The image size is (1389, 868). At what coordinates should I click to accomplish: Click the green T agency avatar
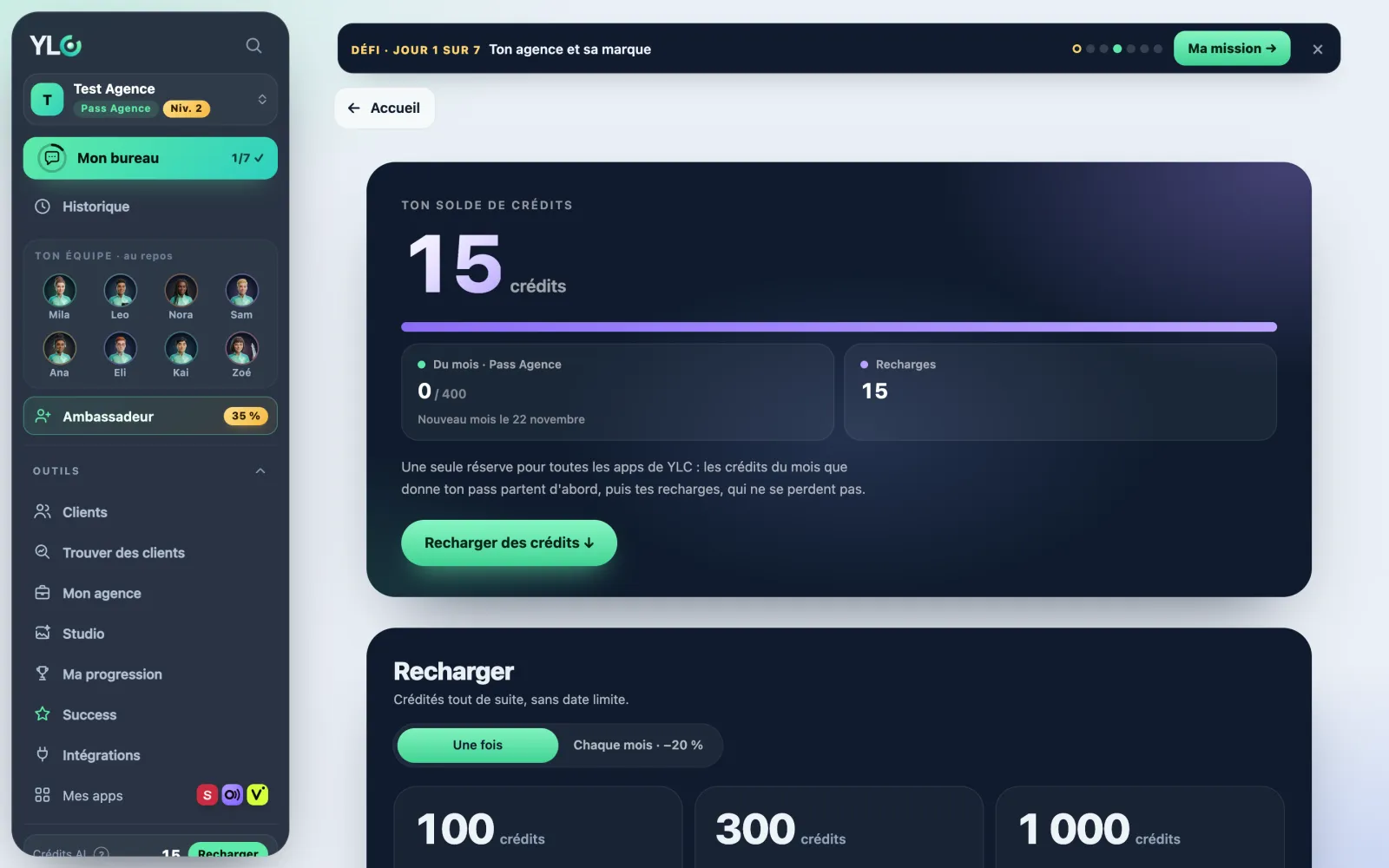[47, 100]
